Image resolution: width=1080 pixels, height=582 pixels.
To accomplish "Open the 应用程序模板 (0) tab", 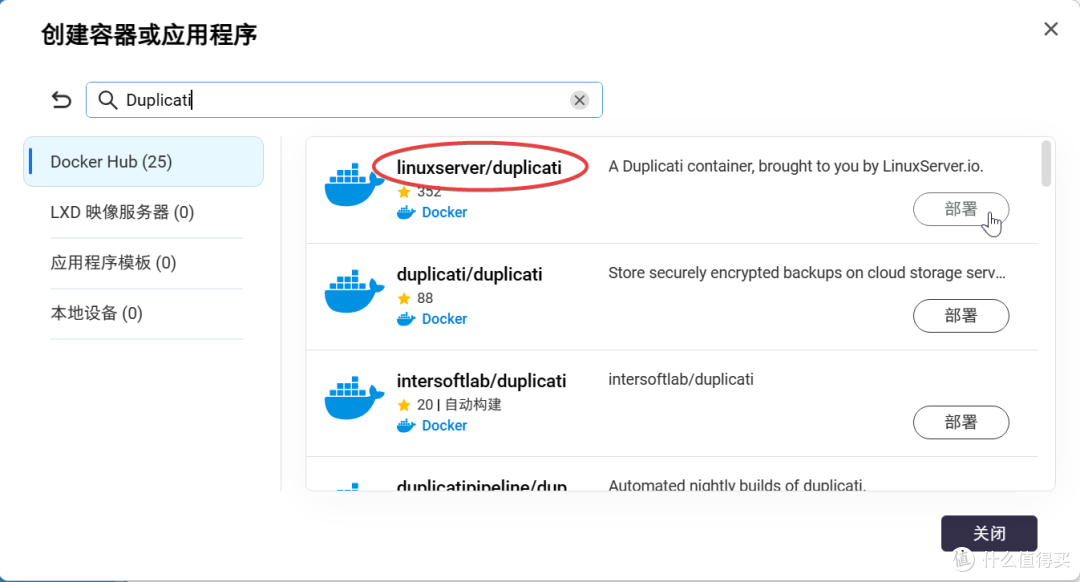I will click(x=113, y=262).
